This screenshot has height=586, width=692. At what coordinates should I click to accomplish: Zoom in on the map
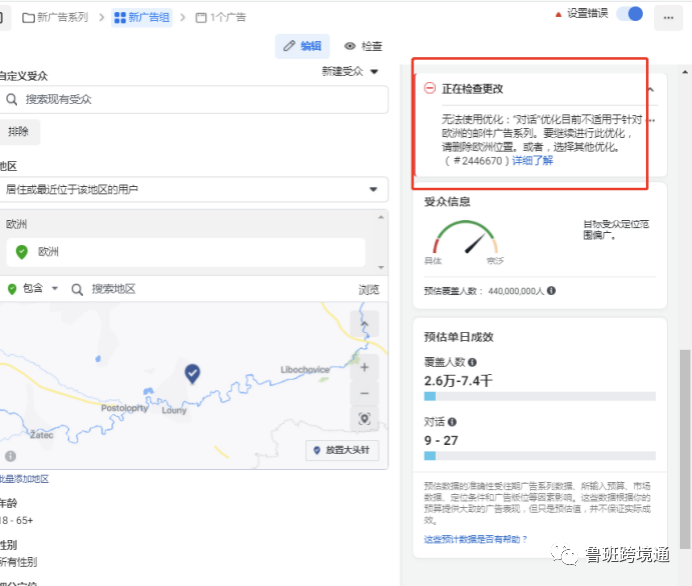coord(365,368)
